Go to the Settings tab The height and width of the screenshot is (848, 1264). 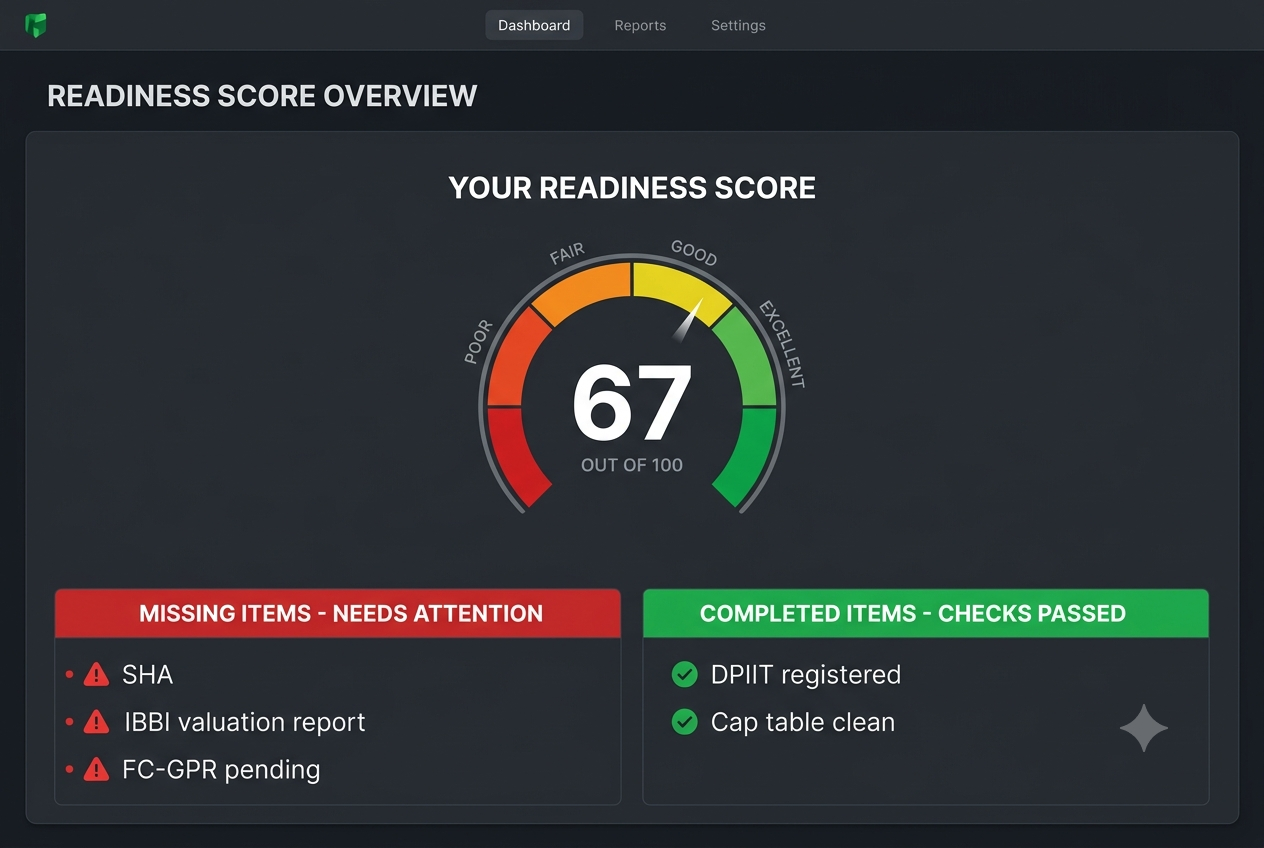738,25
